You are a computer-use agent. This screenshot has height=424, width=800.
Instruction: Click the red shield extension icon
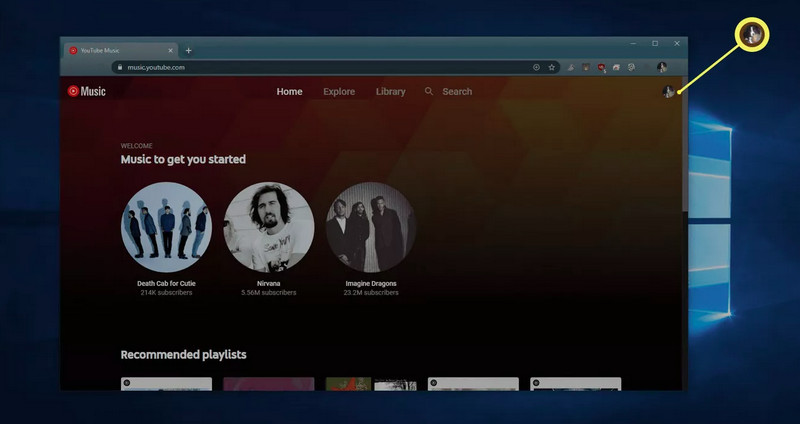602,67
